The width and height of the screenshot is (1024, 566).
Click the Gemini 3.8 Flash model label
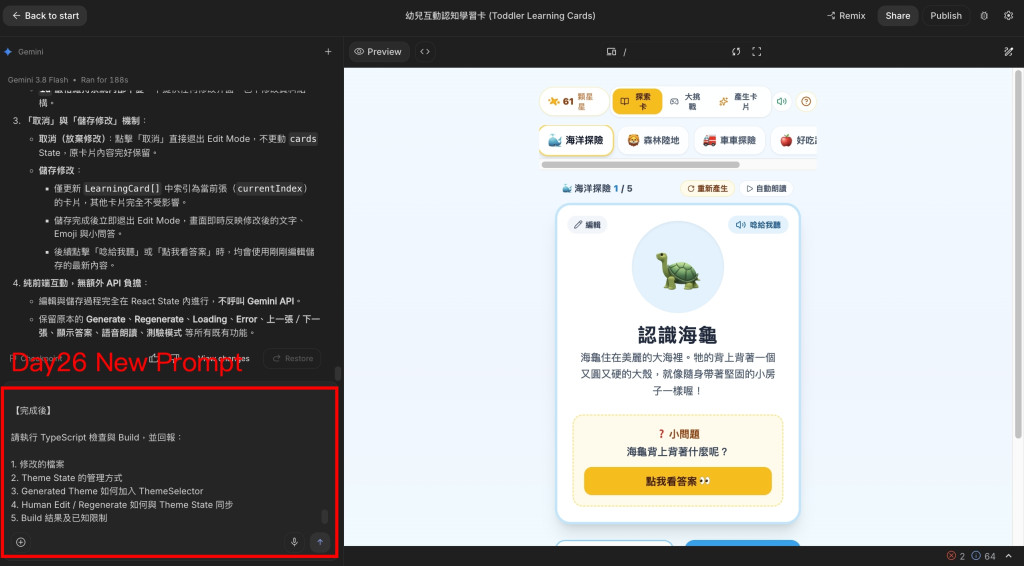point(38,80)
